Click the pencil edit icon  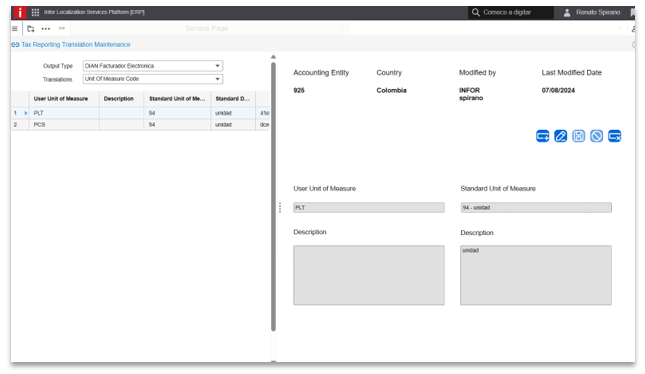coord(560,136)
